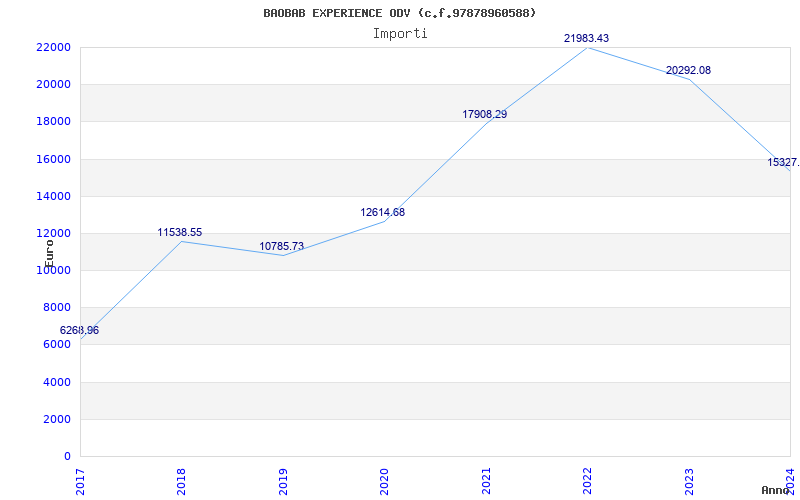Click data label 12614.68
This screenshot has width=800, height=500.
point(383,212)
